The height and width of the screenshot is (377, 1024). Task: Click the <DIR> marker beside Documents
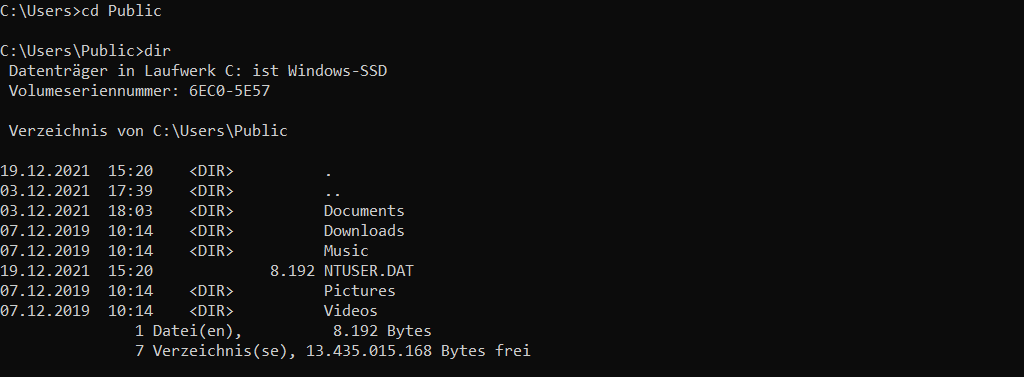point(212,211)
